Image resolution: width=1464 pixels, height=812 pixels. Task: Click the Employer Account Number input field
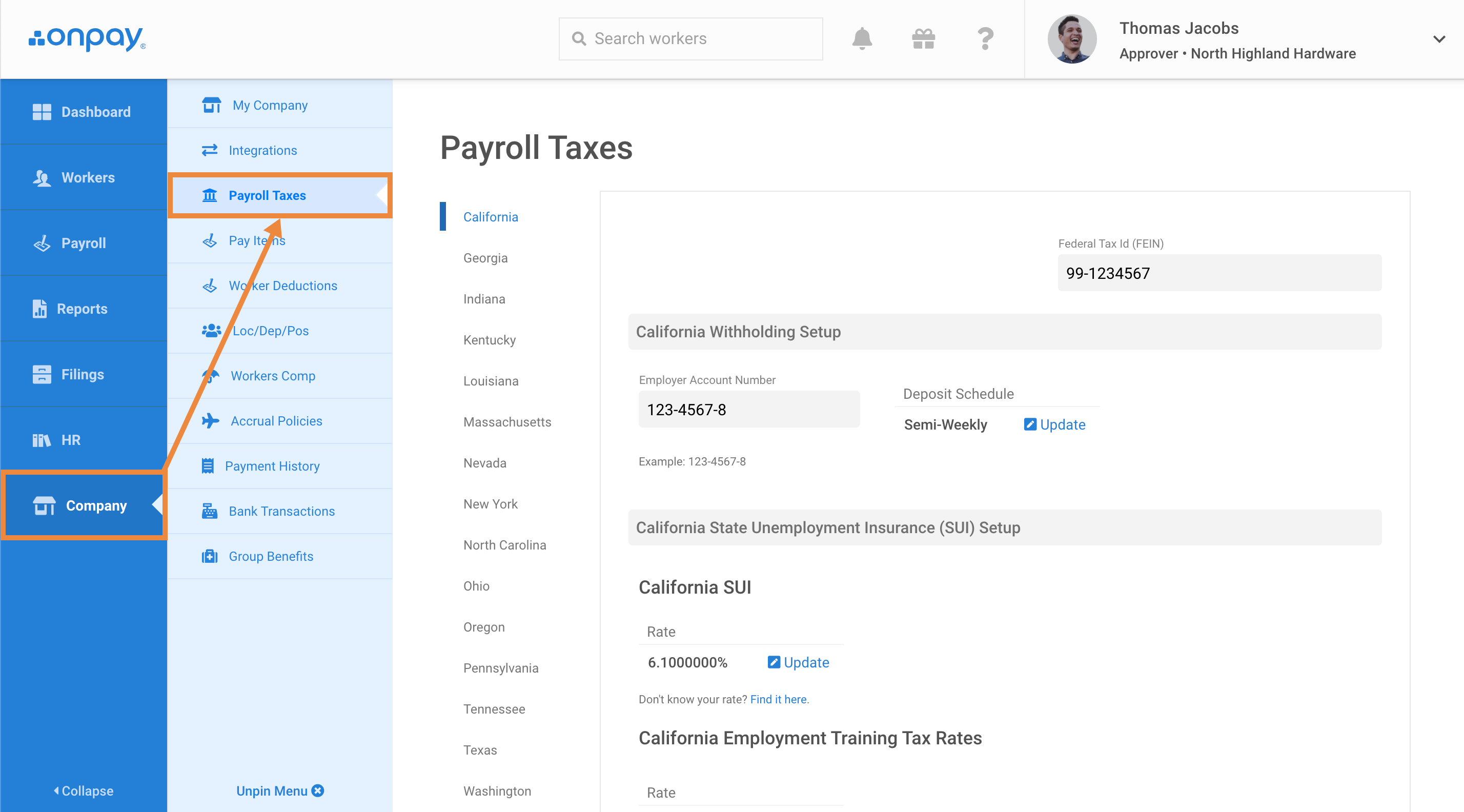(x=749, y=409)
